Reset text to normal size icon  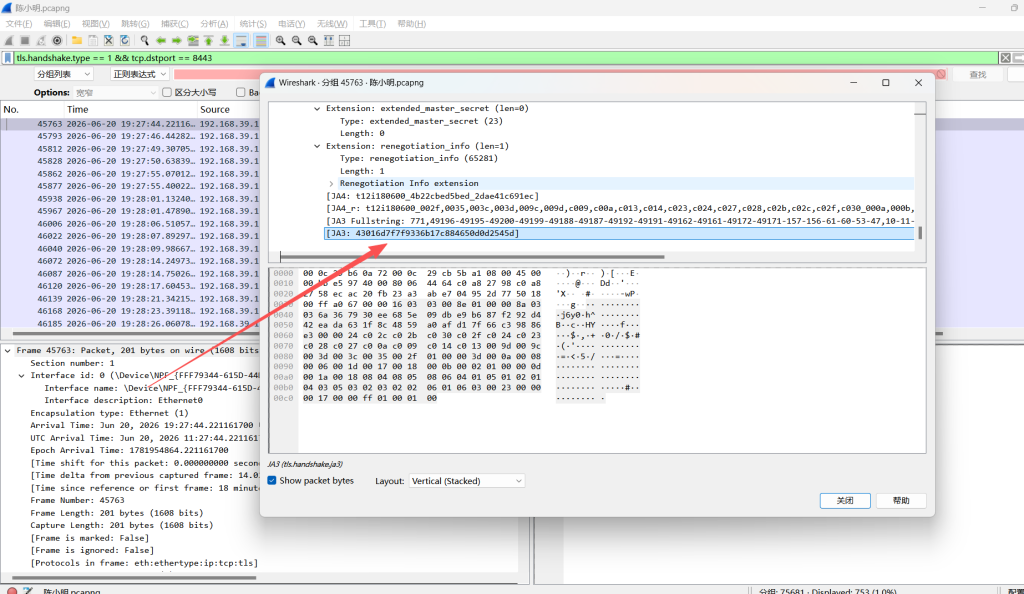coord(313,40)
